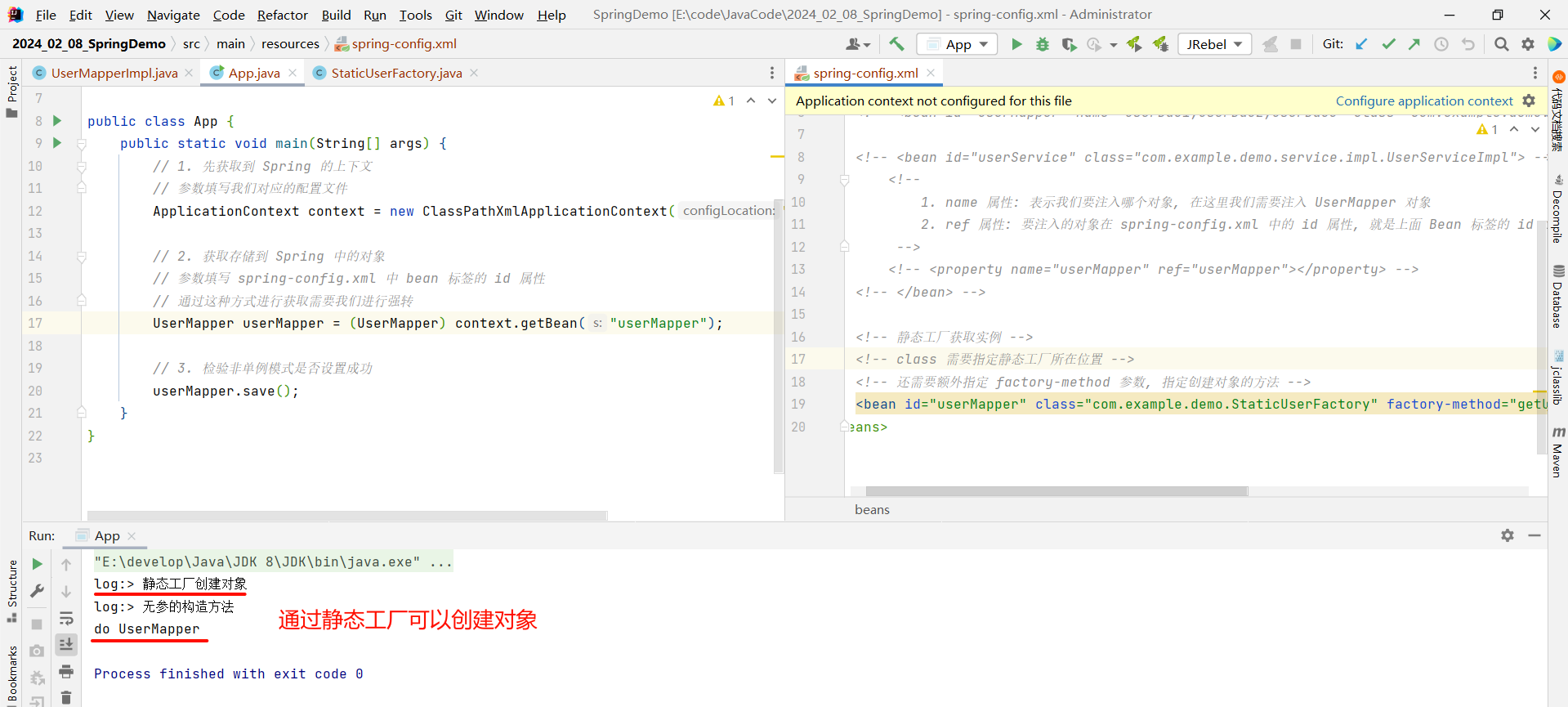This screenshot has height=707, width=1568.
Task: Open Search Everywhere magnifier icon
Action: [1501, 44]
